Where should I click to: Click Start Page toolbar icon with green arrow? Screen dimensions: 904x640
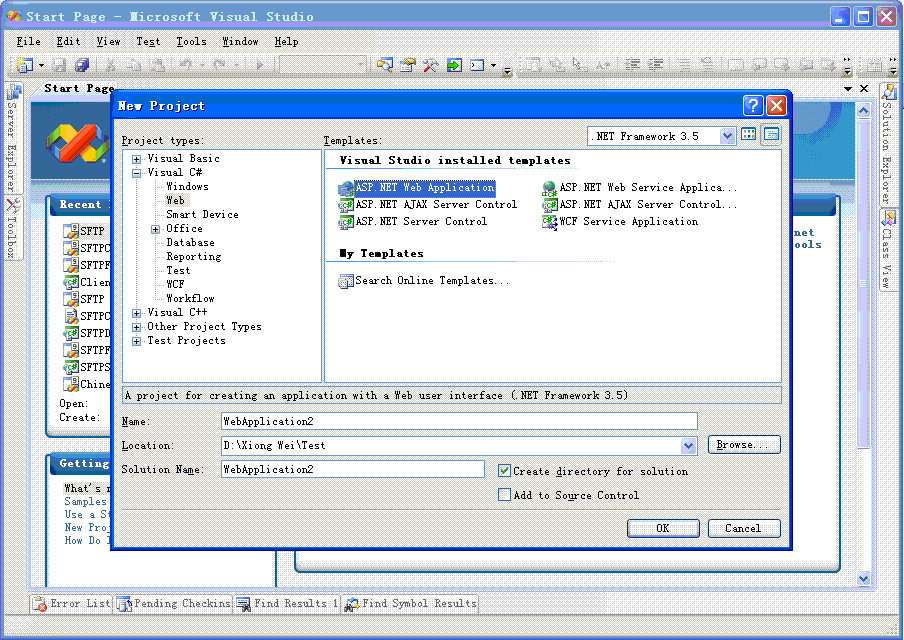pyautogui.click(x=454, y=65)
